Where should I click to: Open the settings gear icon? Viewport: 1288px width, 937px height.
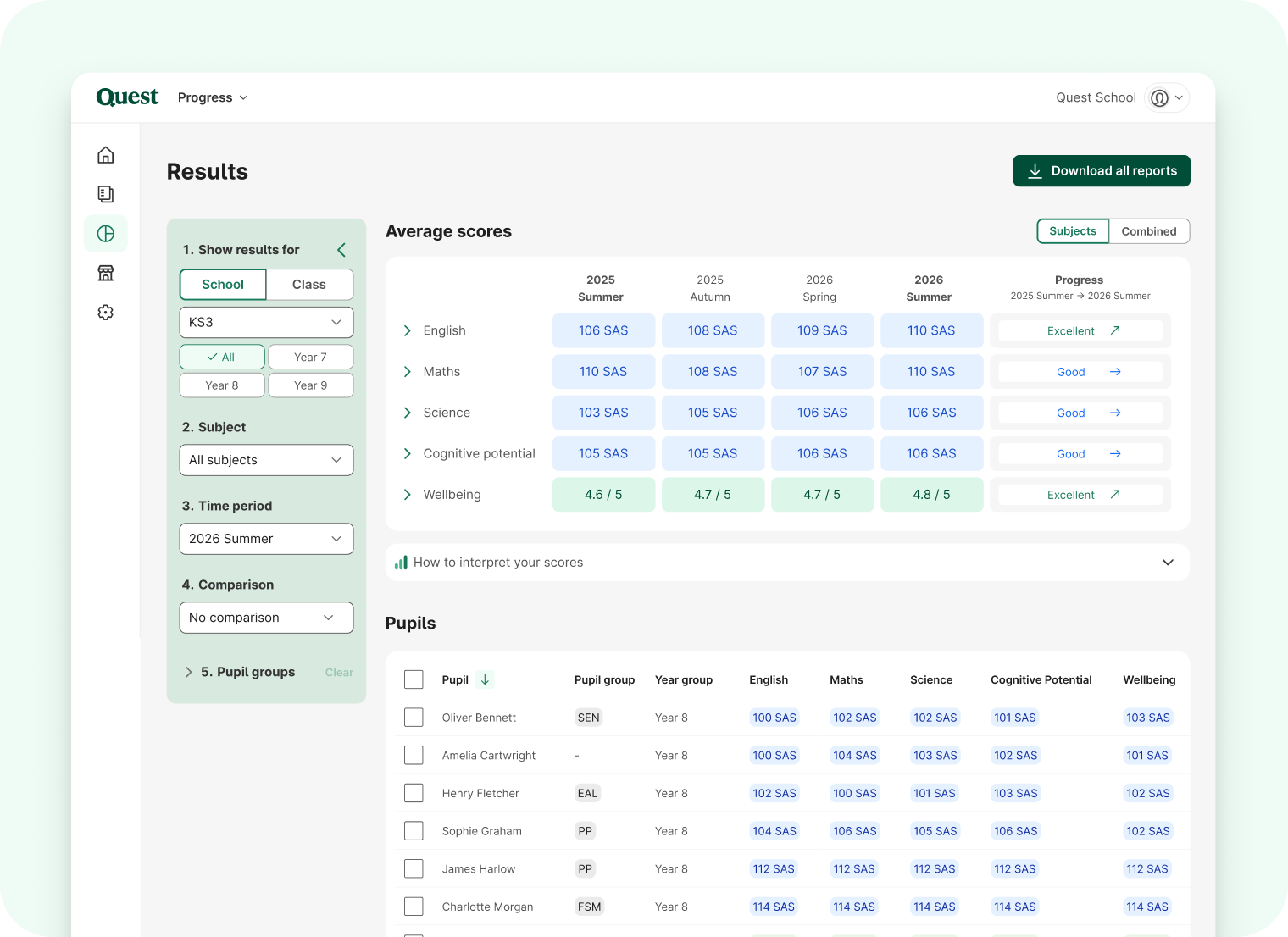click(x=106, y=313)
